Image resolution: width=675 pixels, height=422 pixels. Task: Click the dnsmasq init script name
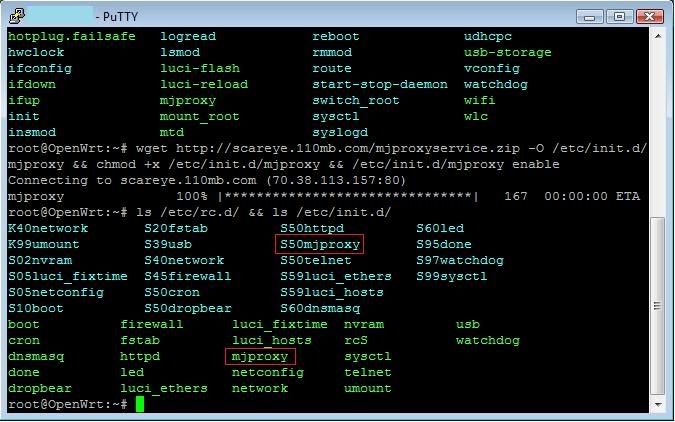click(x=36, y=357)
